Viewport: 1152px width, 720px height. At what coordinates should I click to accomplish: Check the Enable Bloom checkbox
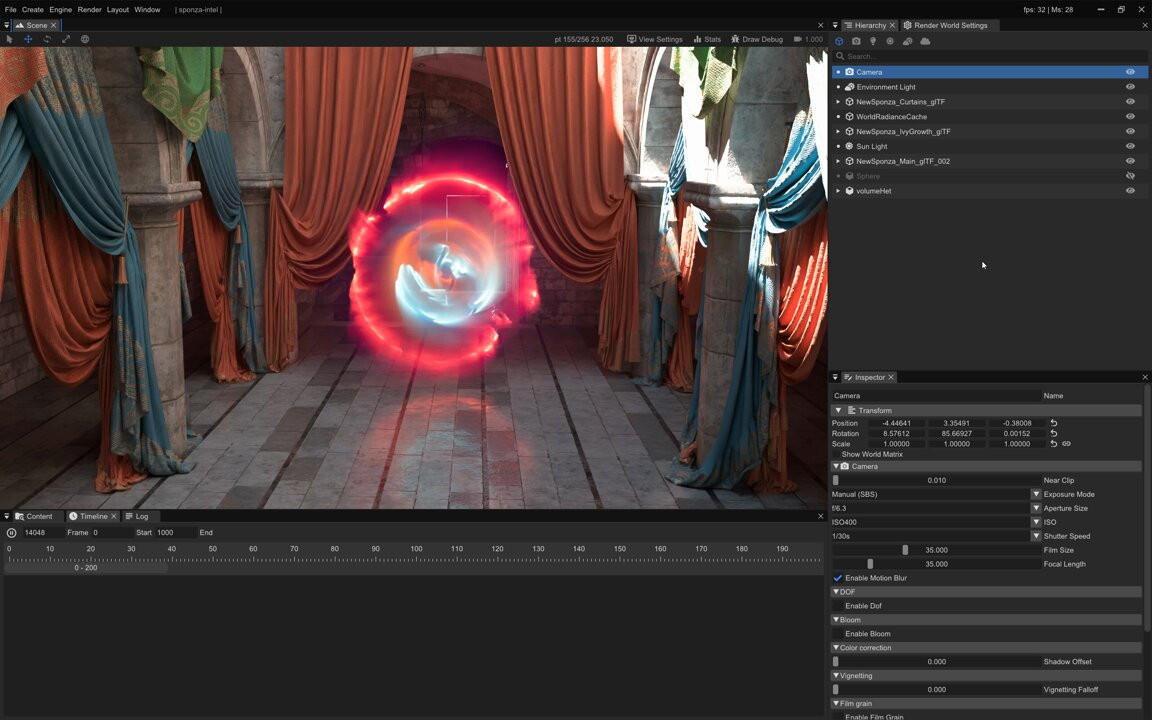coord(838,634)
